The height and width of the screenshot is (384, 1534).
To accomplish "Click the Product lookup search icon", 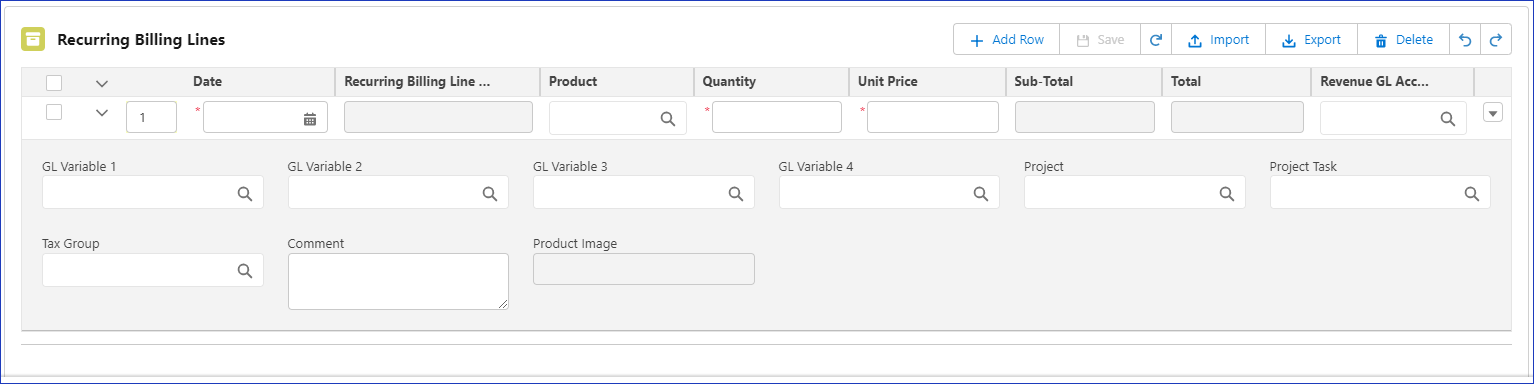I will 667,118.
